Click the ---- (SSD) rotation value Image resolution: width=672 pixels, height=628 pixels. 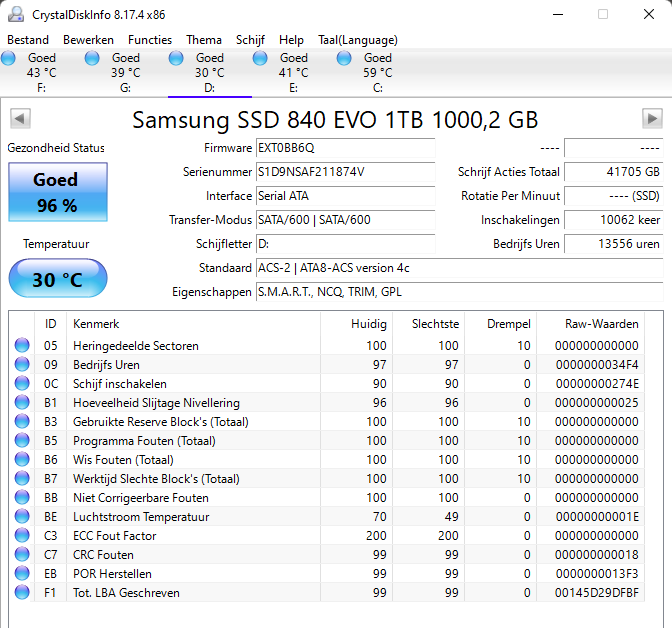click(613, 196)
